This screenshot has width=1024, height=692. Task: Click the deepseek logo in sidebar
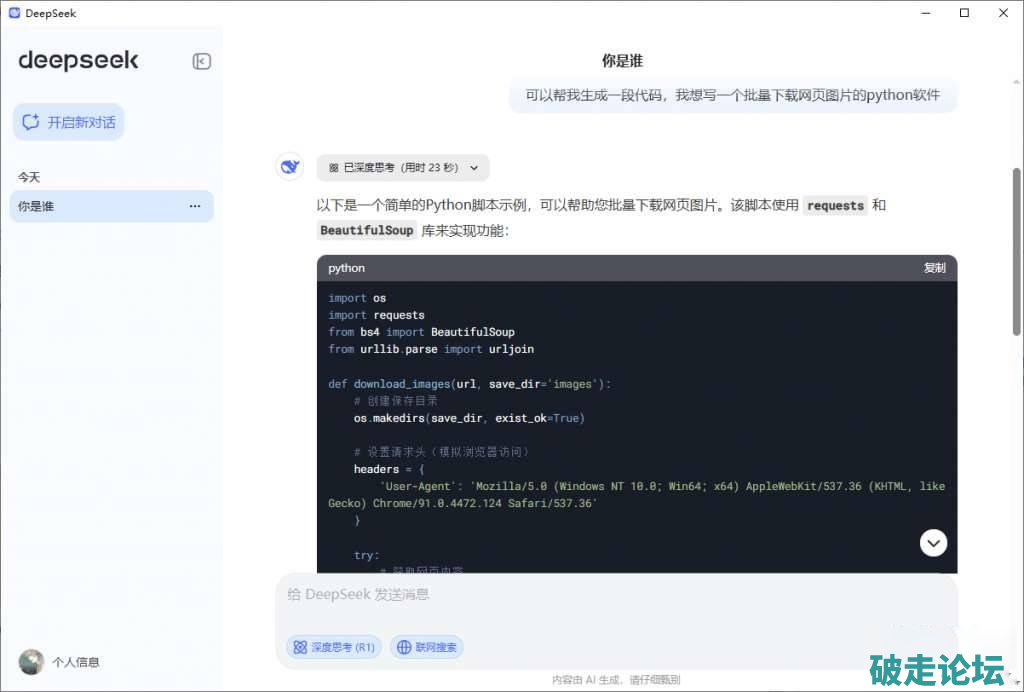(x=78, y=60)
